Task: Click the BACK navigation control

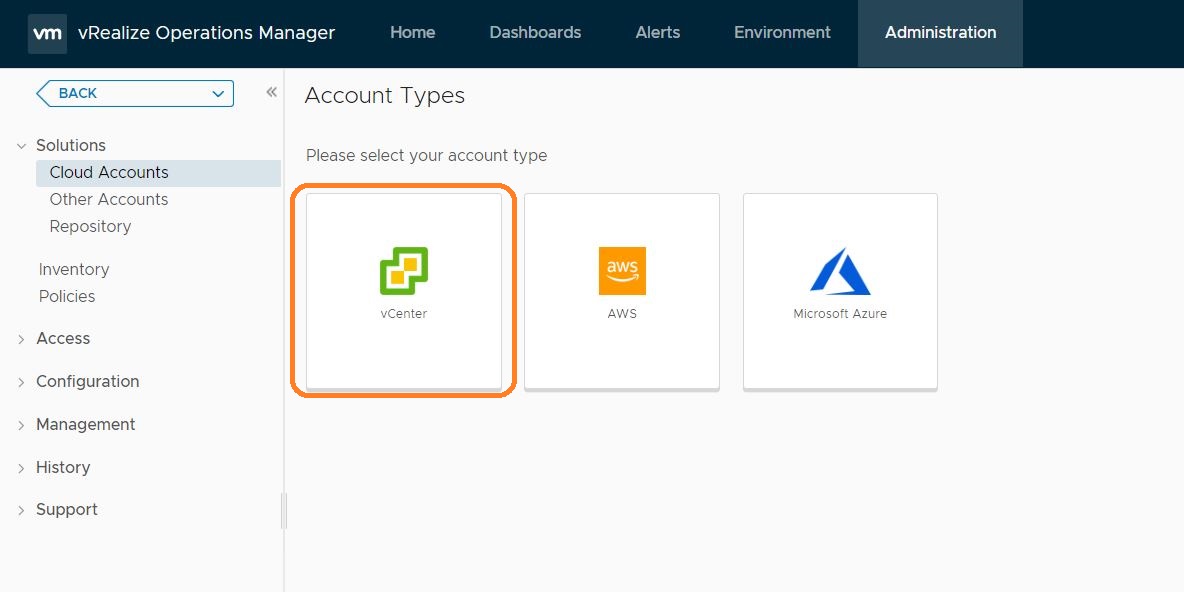Action: click(134, 93)
